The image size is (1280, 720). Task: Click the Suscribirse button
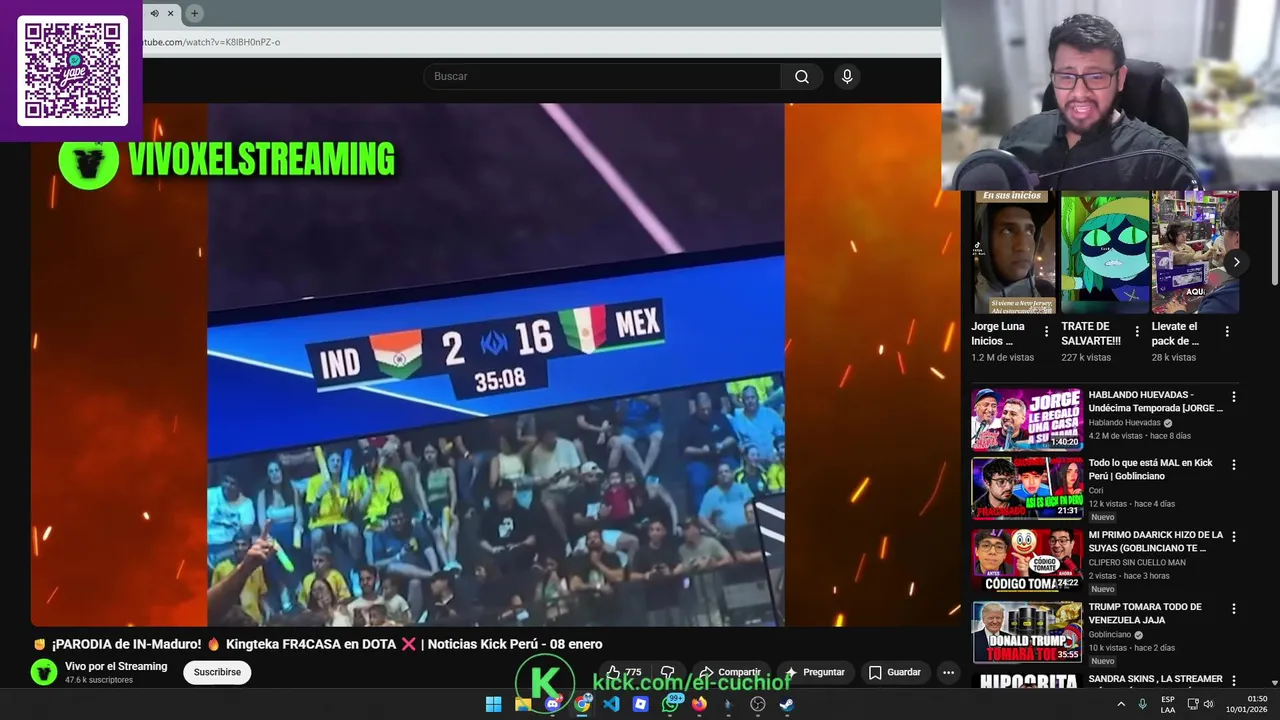coord(217,672)
